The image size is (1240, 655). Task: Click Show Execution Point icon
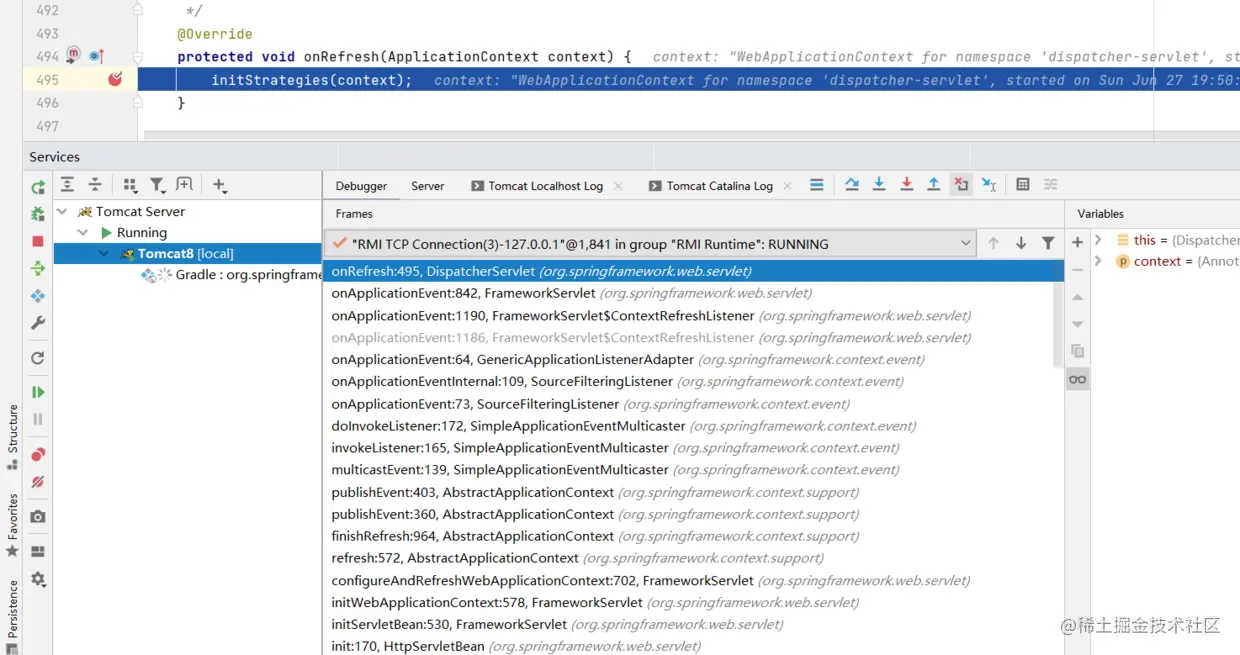[817, 185]
